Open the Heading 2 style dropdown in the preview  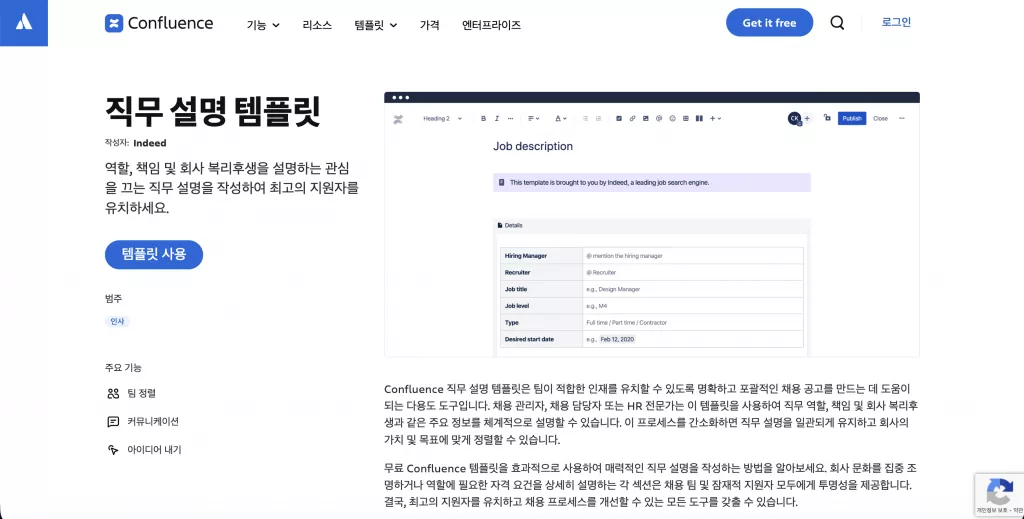pyautogui.click(x=442, y=118)
